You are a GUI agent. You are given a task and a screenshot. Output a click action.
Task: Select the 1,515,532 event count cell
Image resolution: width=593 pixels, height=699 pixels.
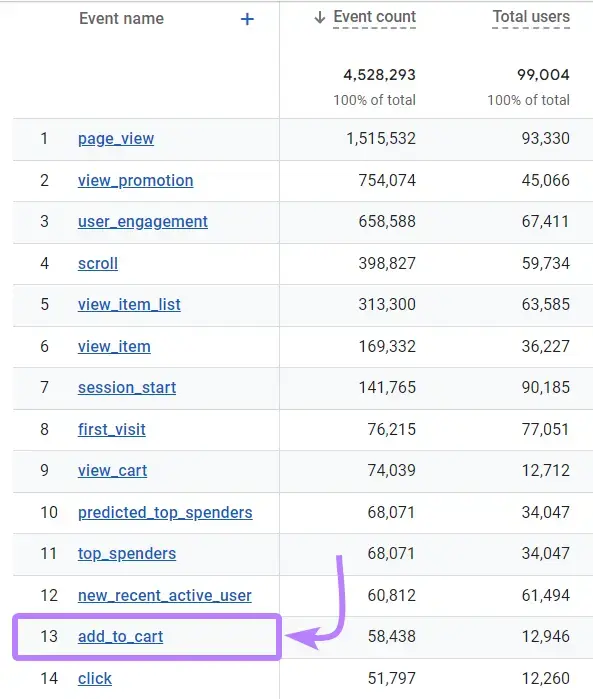tap(381, 139)
